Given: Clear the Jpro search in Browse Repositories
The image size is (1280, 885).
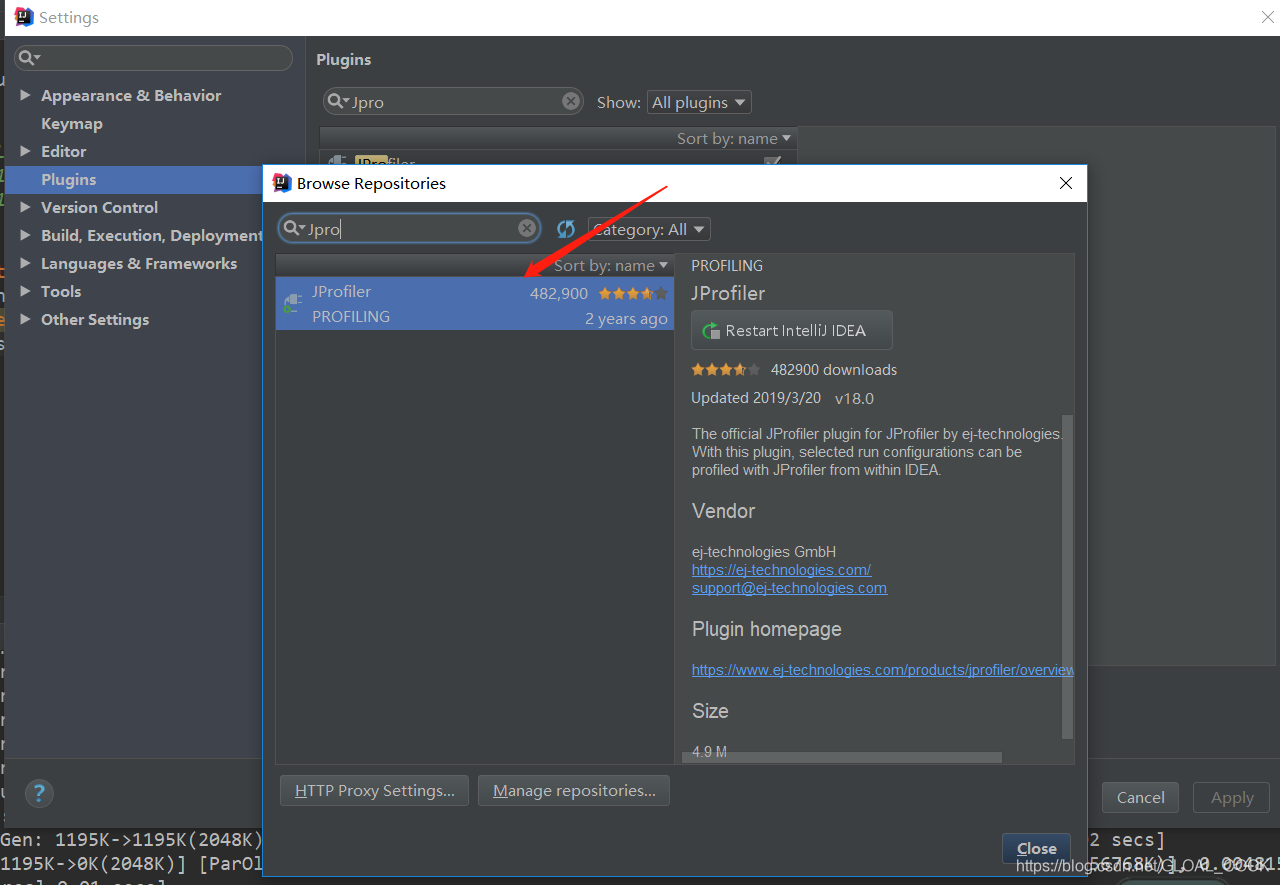Looking at the screenshot, I should click(x=527, y=229).
